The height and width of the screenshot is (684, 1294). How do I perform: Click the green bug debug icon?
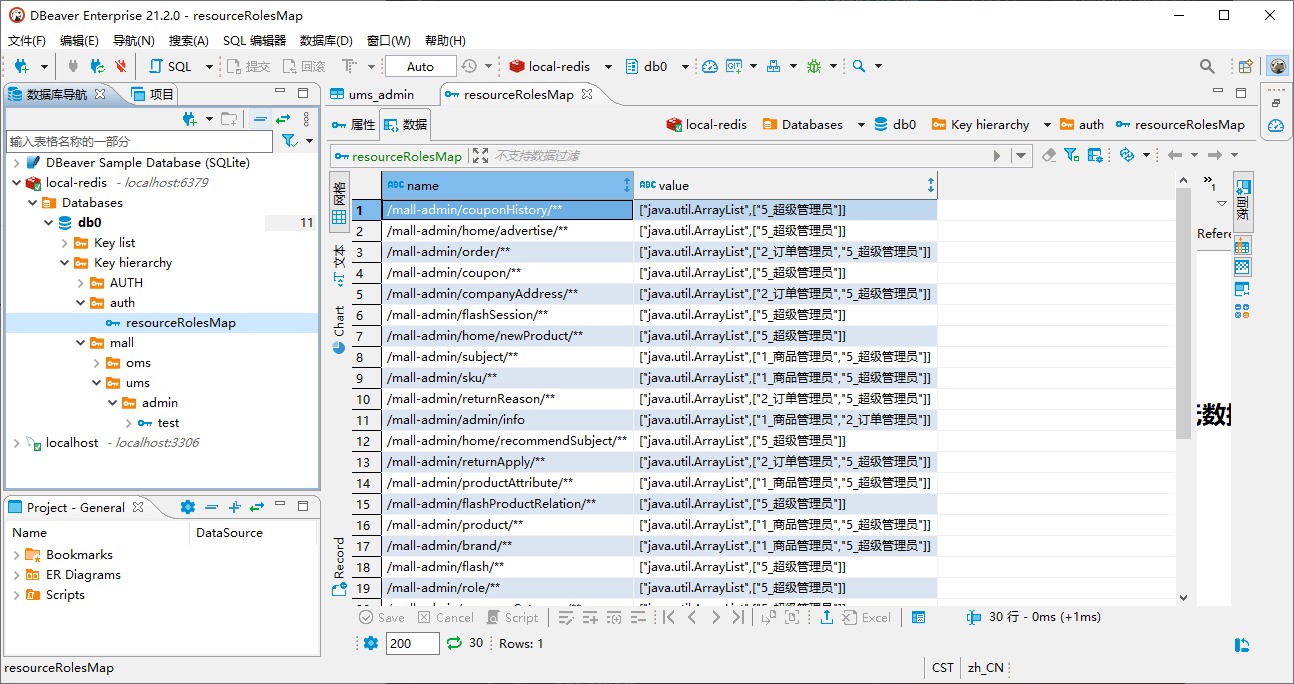(x=814, y=66)
